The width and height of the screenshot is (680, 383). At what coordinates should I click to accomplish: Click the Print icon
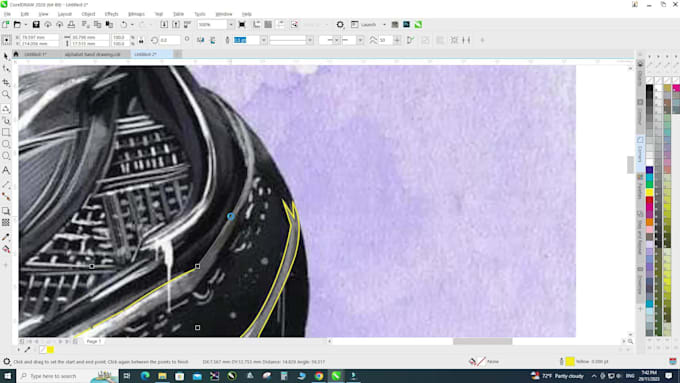click(71, 25)
